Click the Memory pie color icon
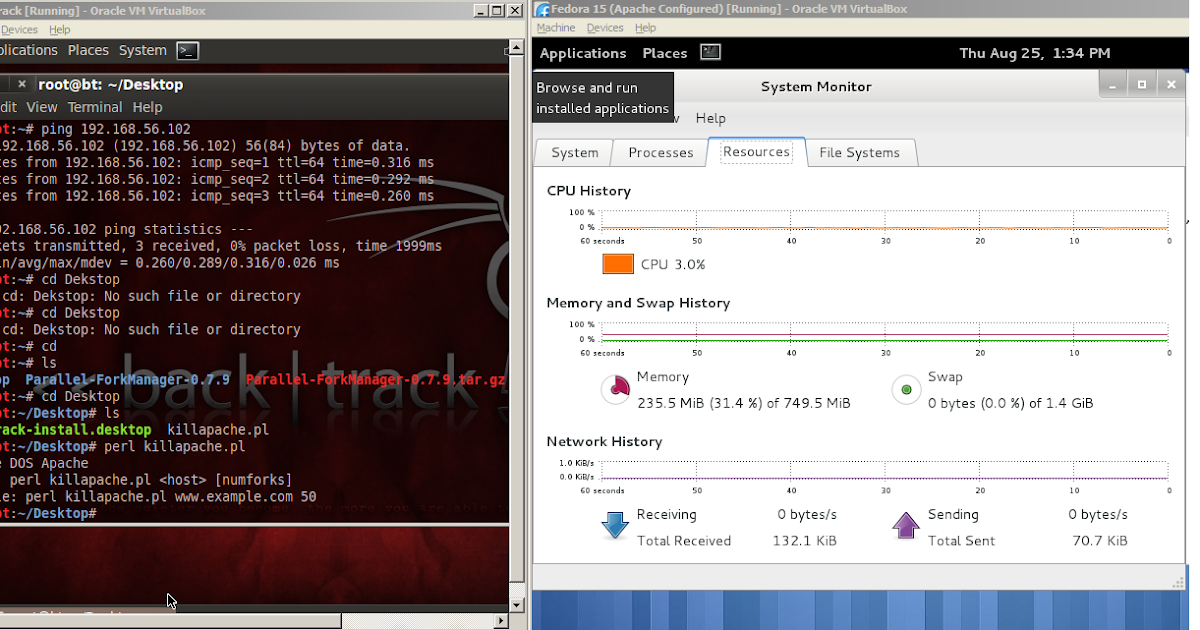The height and width of the screenshot is (630, 1200). [x=617, y=389]
